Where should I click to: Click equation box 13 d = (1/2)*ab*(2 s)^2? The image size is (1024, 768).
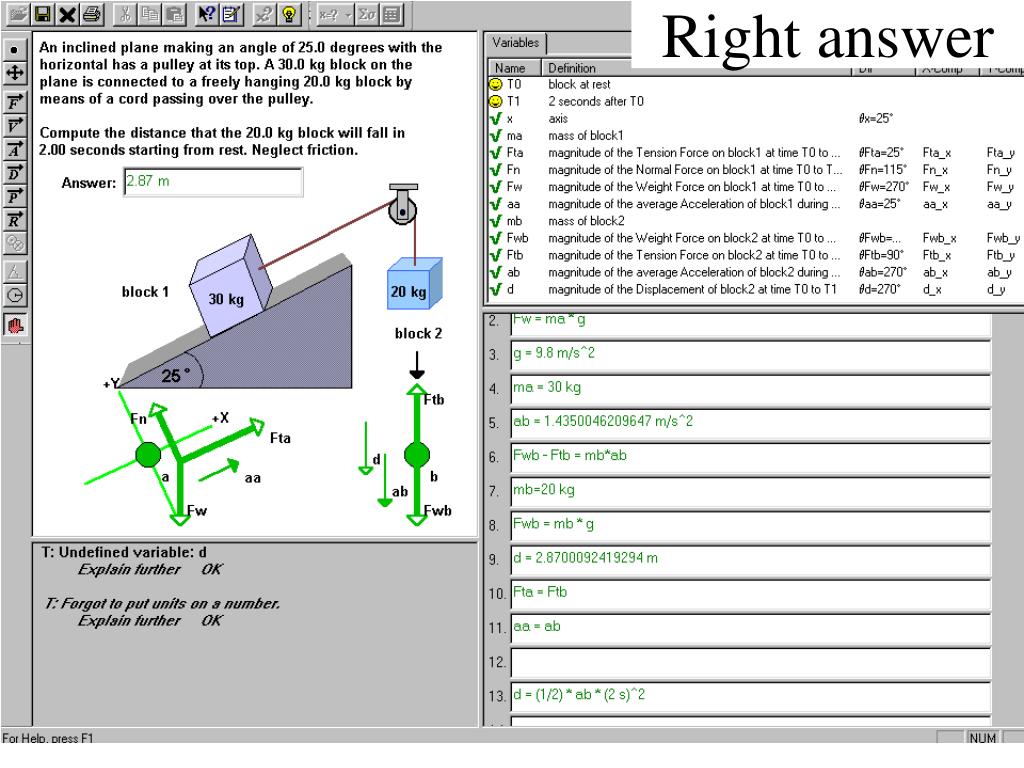(x=750, y=697)
